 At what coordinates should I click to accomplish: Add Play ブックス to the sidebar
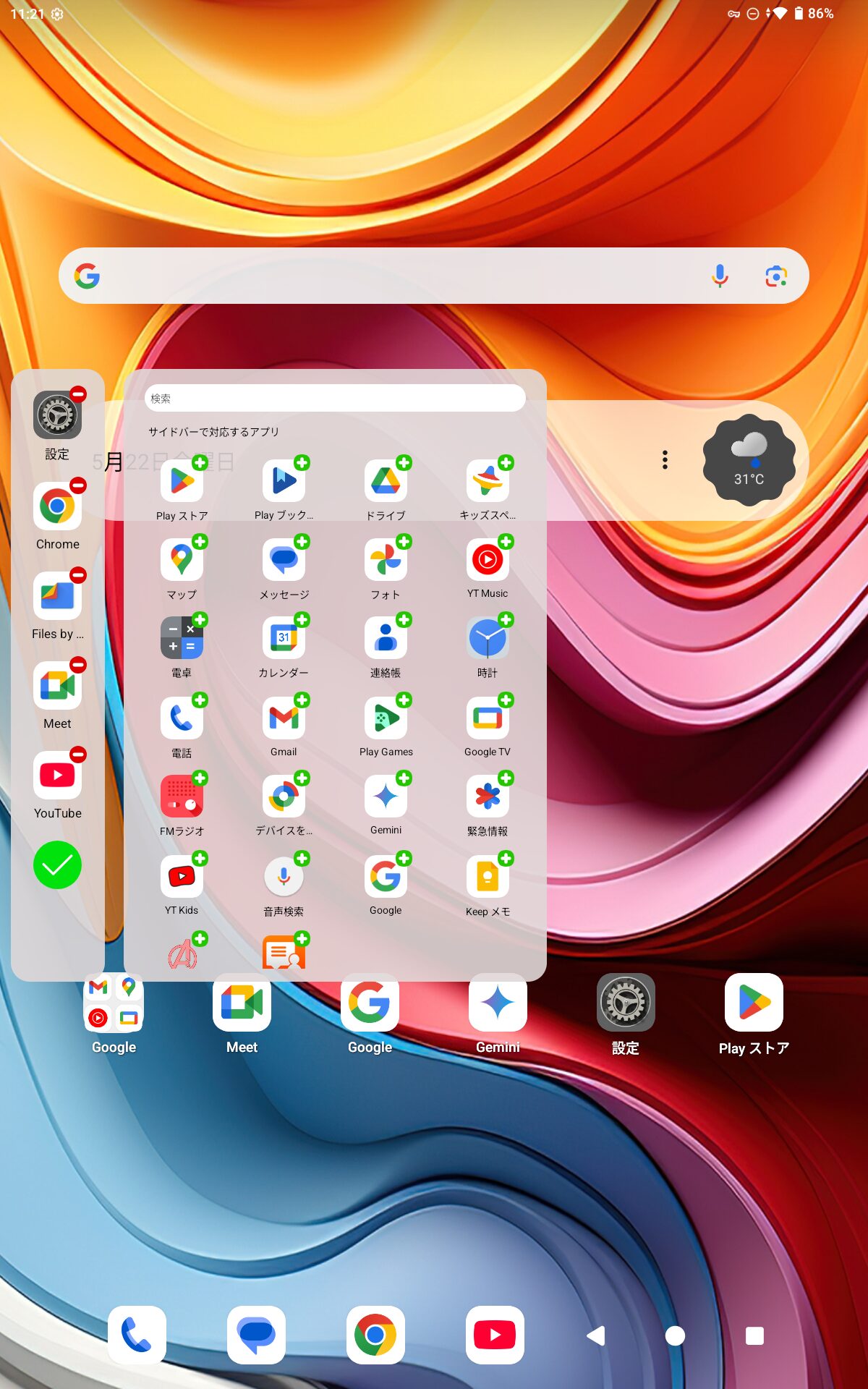coord(302,463)
